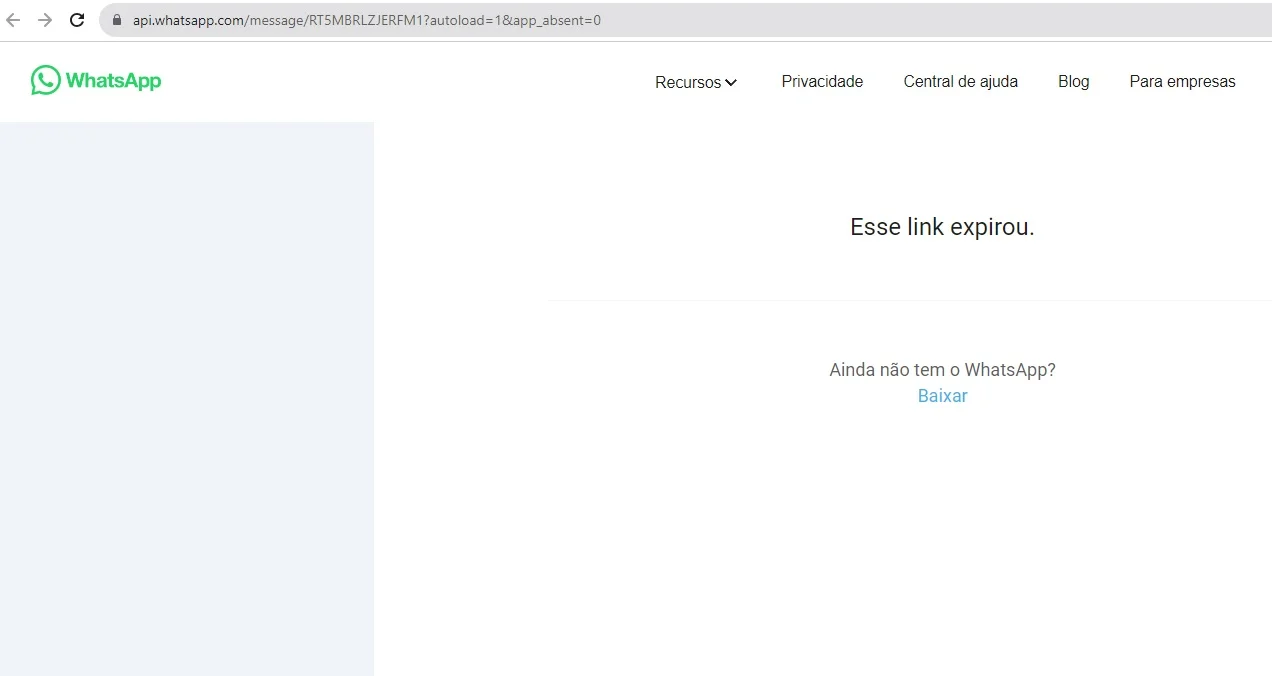1272x676 pixels.
Task: Expand the Recursos dropdown menu
Action: click(696, 82)
